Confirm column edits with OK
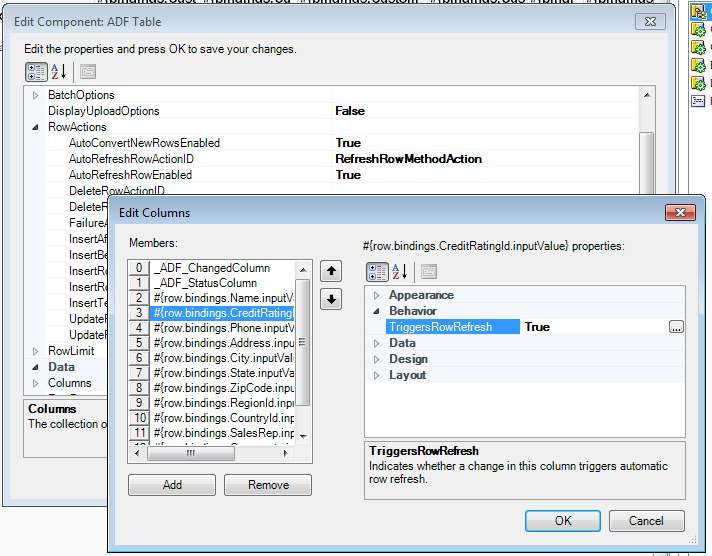This screenshot has height=556, width=712. pyautogui.click(x=563, y=521)
